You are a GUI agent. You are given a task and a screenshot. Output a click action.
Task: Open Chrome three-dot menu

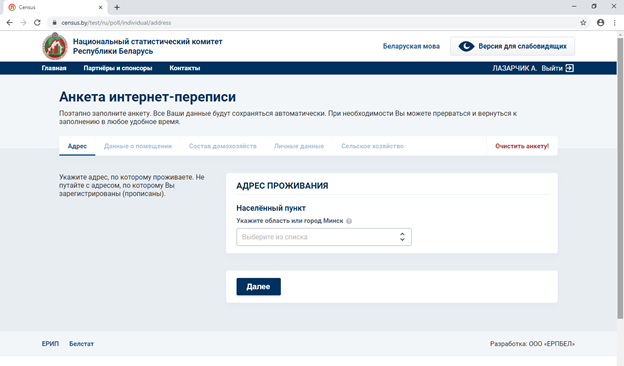click(614, 23)
